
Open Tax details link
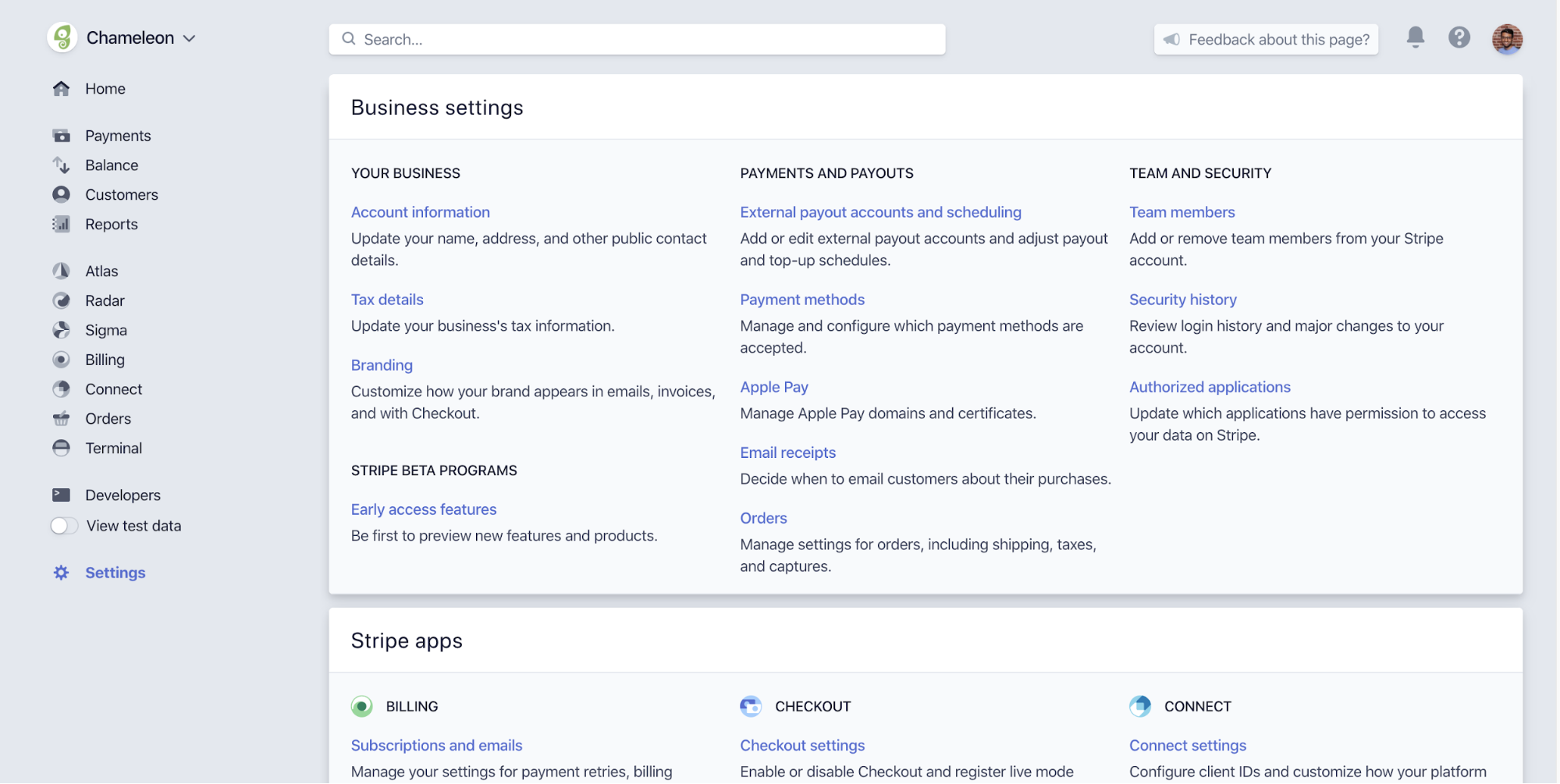pos(387,300)
